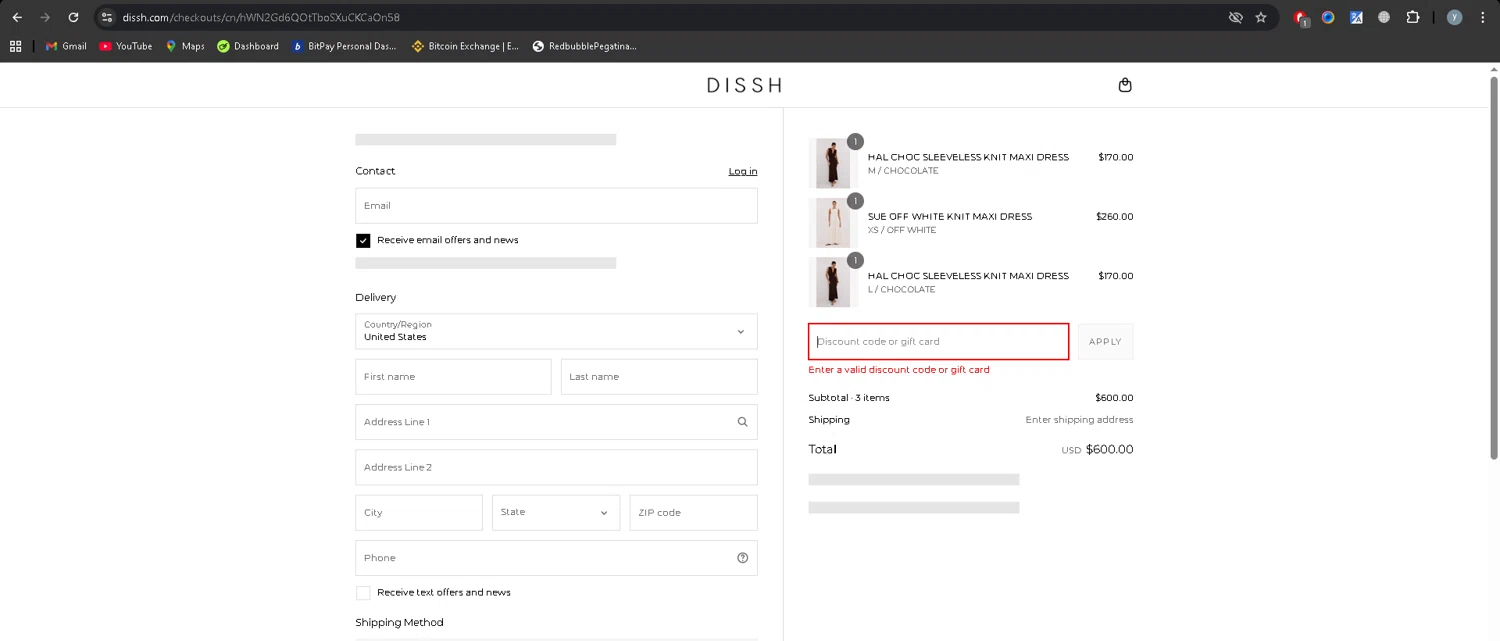Open the profile avatar icon

pos(1454,17)
